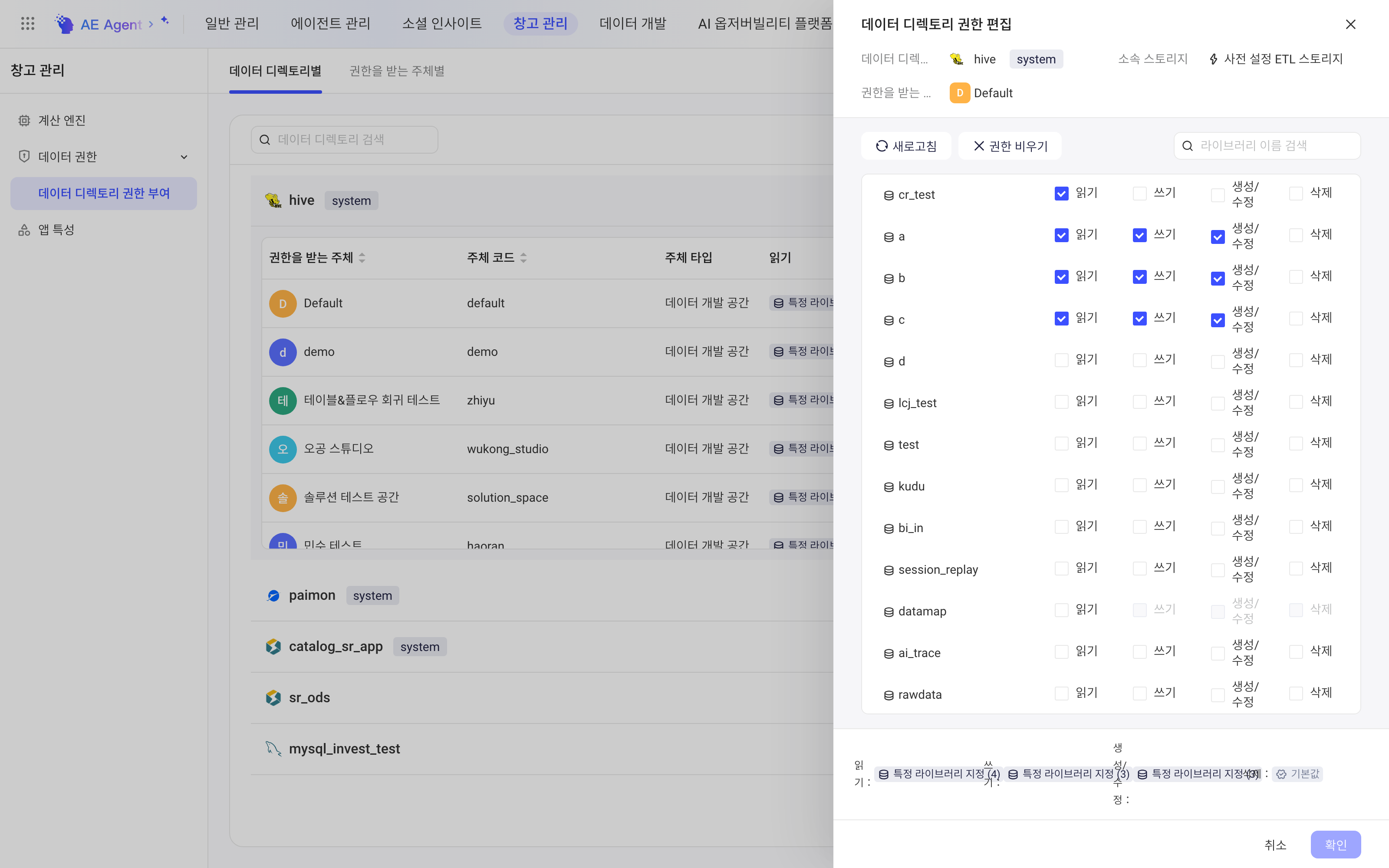
Task: Click the hive bee icon in catalog list
Action: [x=273, y=201]
